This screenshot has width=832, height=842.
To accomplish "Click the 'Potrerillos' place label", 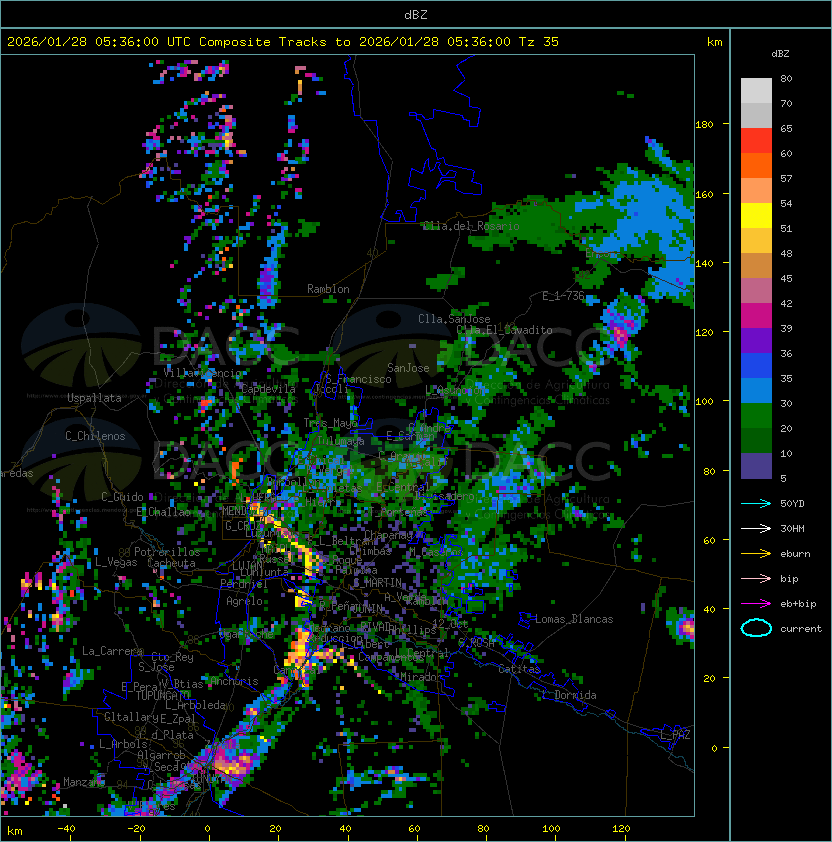I will tap(167, 552).
